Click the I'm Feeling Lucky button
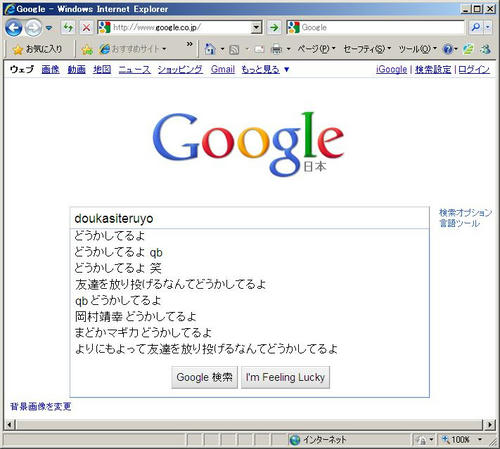Image resolution: width=500 pixels, height=449 pixels. [x=285, y=377]
